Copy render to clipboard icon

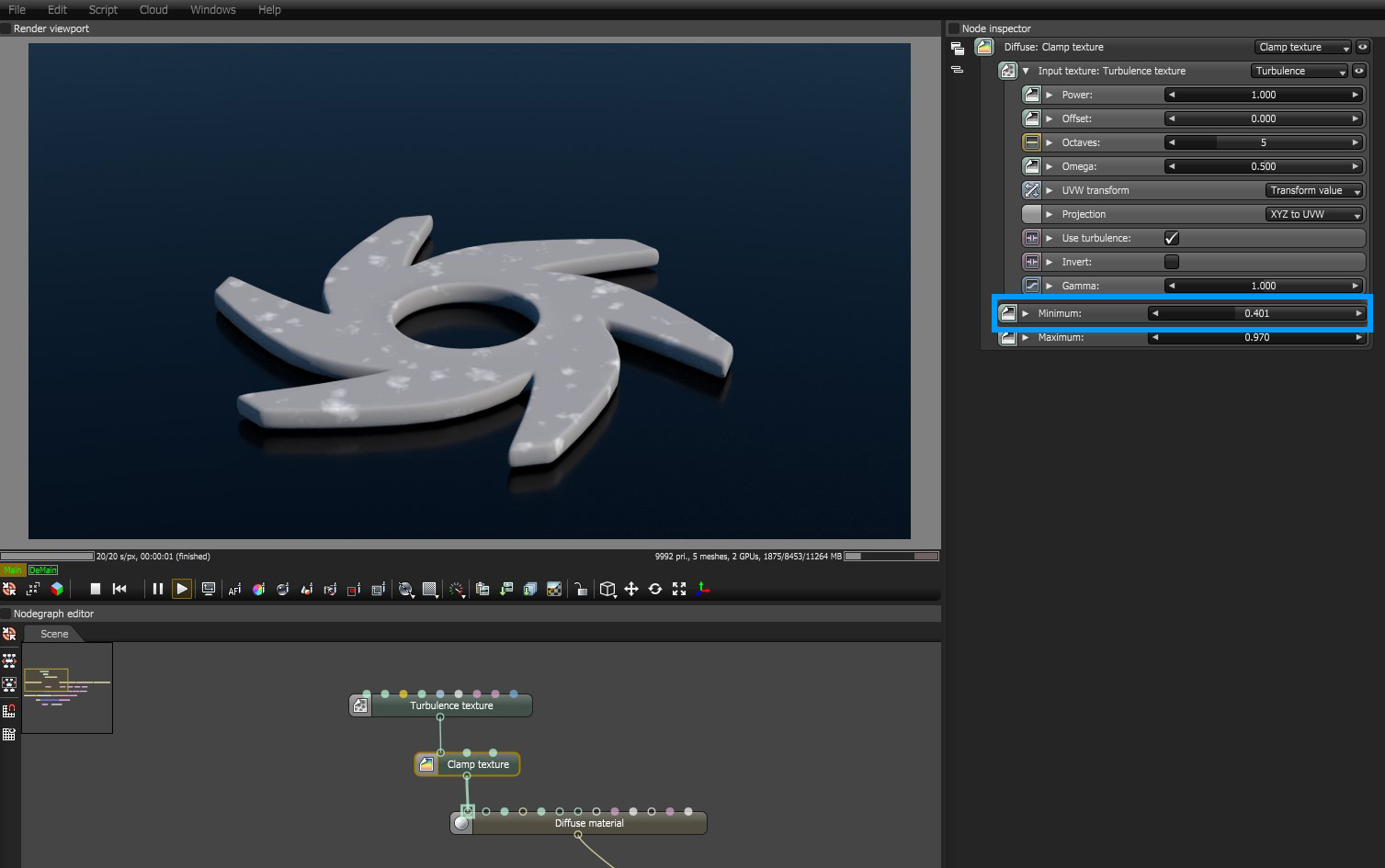click(x=482, y=590)
